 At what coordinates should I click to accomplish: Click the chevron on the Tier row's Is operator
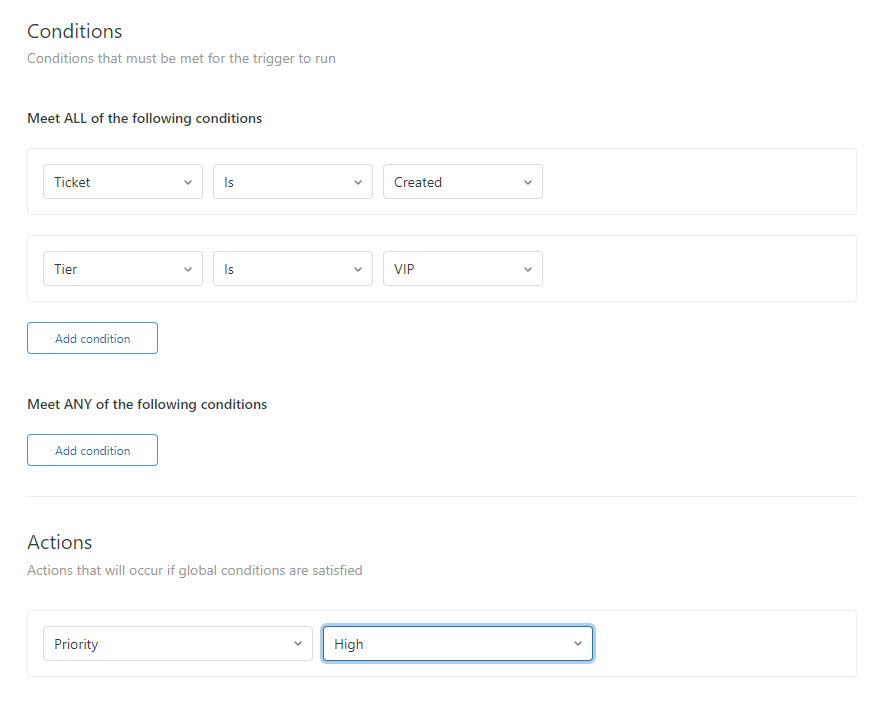coord(357,269)
